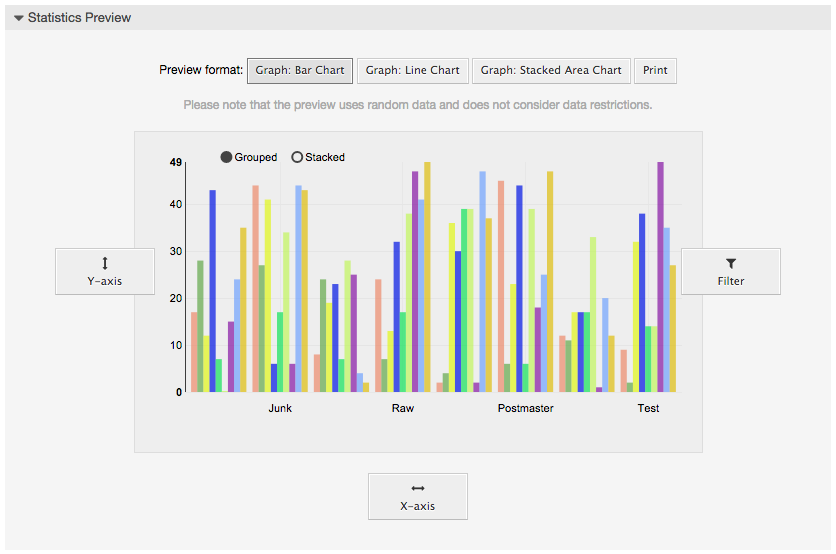Click the random data preview note
Image resolution: width=836 pixels, height=554 pixels.
(418, 105)
